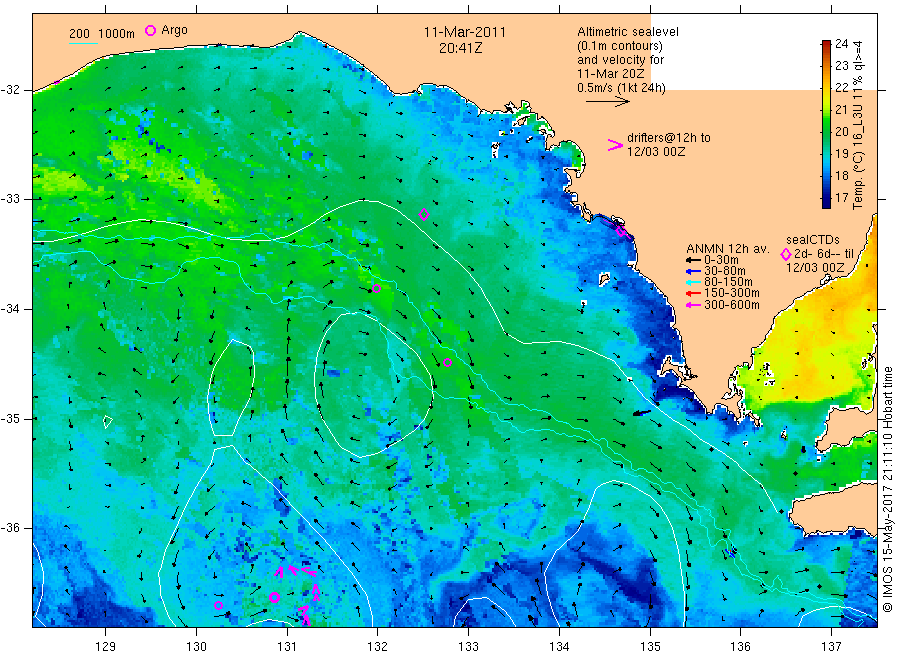Click the "Altimetric sealevel" caption text
Image resolution: width=900 pixels, height=660 pixels.
pyautogui.click(x=628, y=32)
